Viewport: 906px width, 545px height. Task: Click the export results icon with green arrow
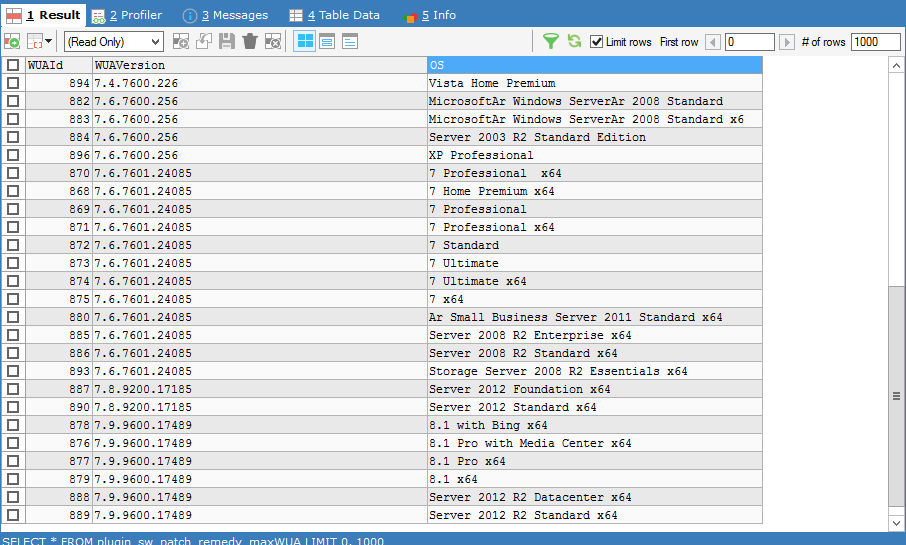point(12,41)
